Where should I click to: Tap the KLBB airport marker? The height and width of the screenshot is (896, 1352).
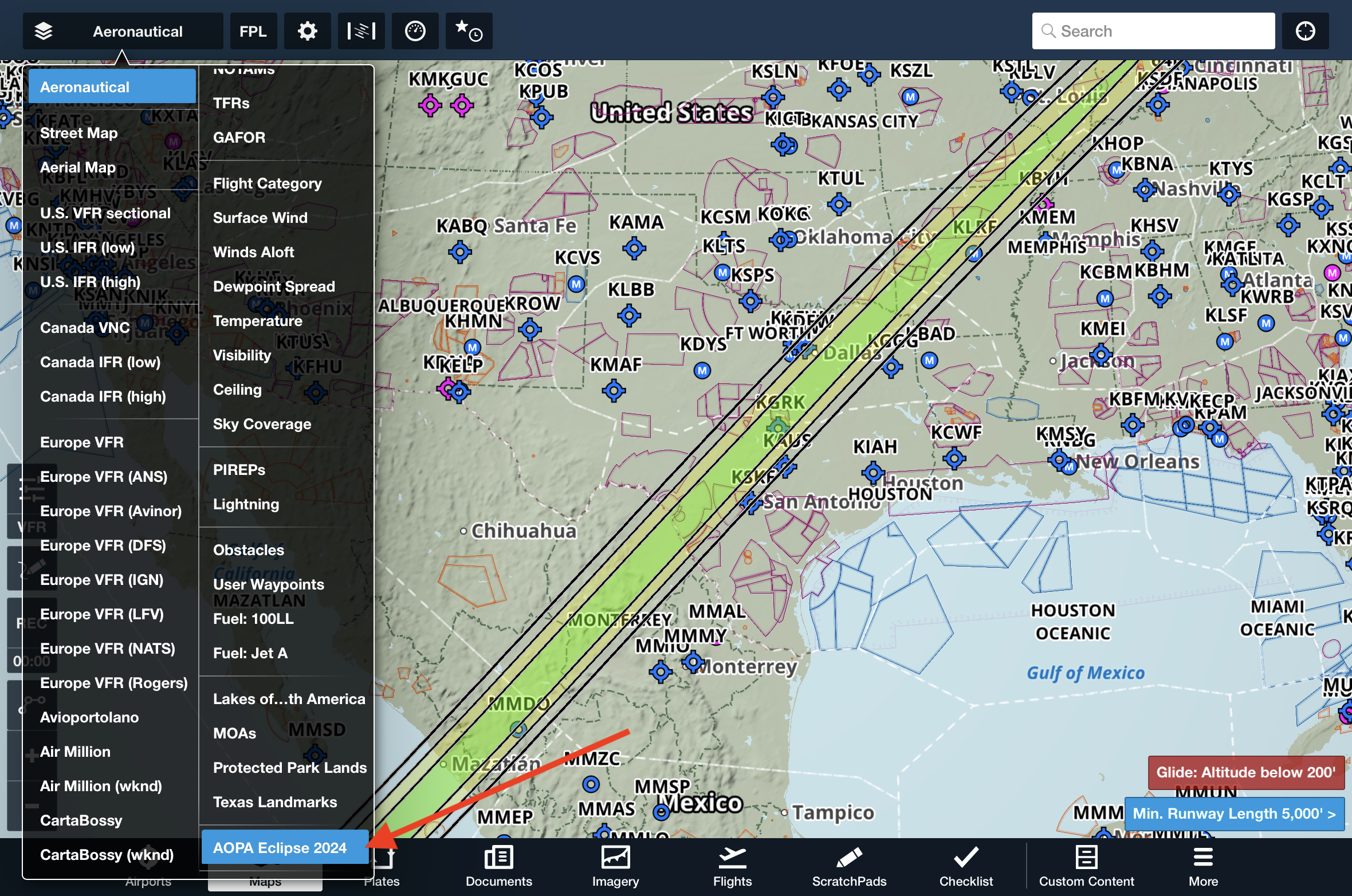tap(630, 315)
